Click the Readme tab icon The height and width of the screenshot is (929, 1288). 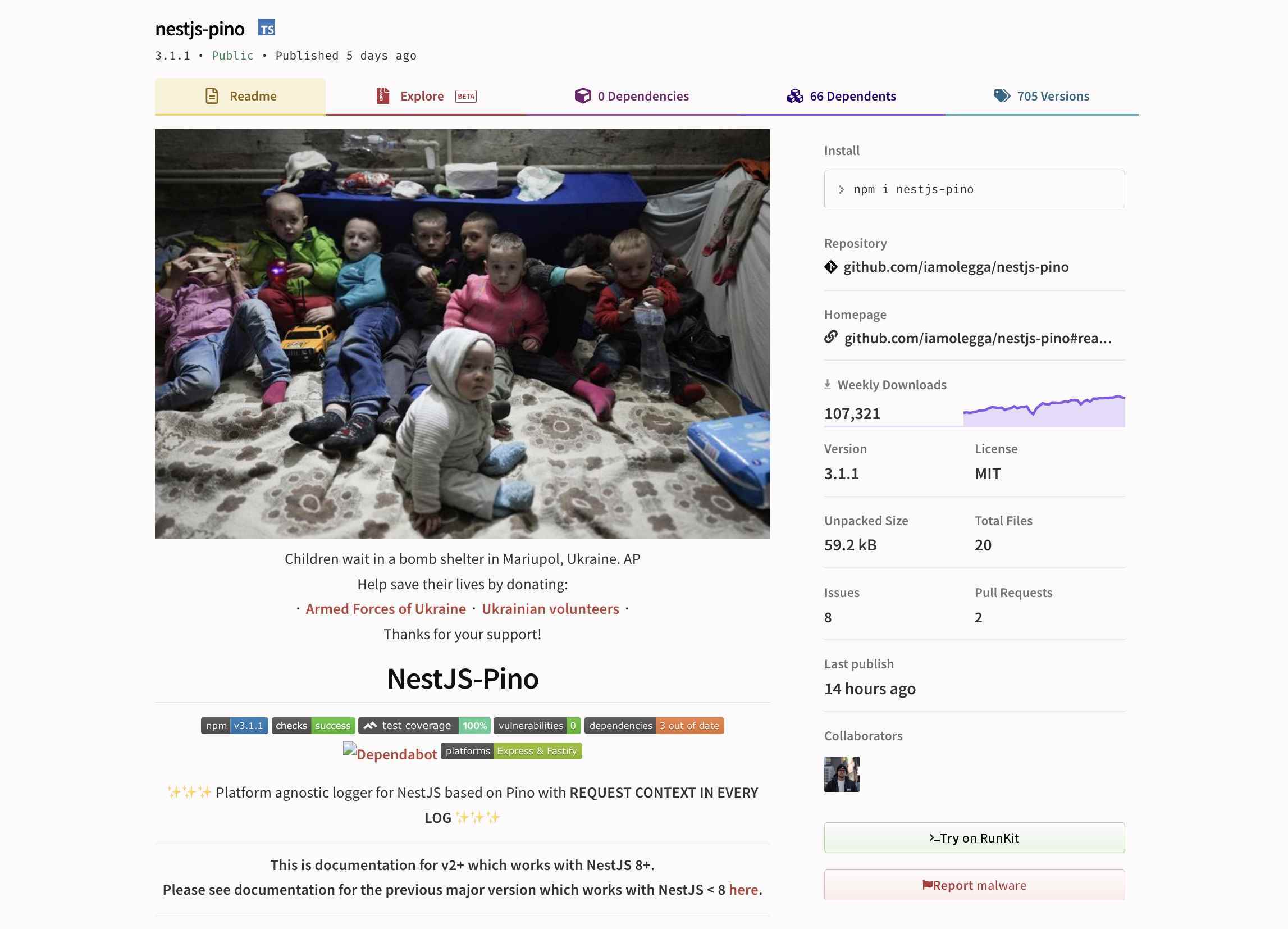pos(212,95)
